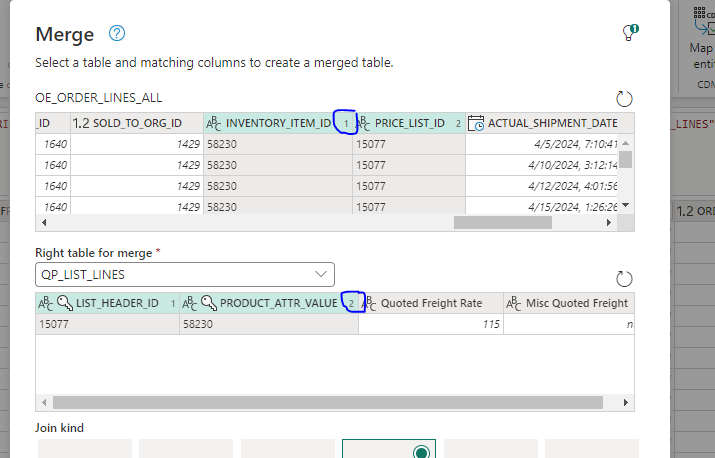Screen dimensions: 715x458
Task: Click the bottom table's horizontal scrollbar thumb
Action: (328, 402)
